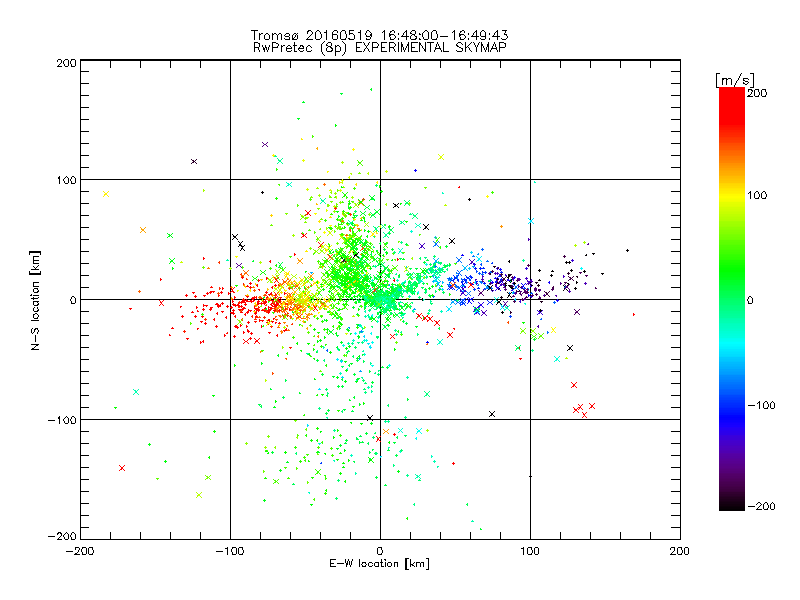Click the red X marker at far lower left
The image size is (800, 600).
pyautogui.click(x=122, y=468)
